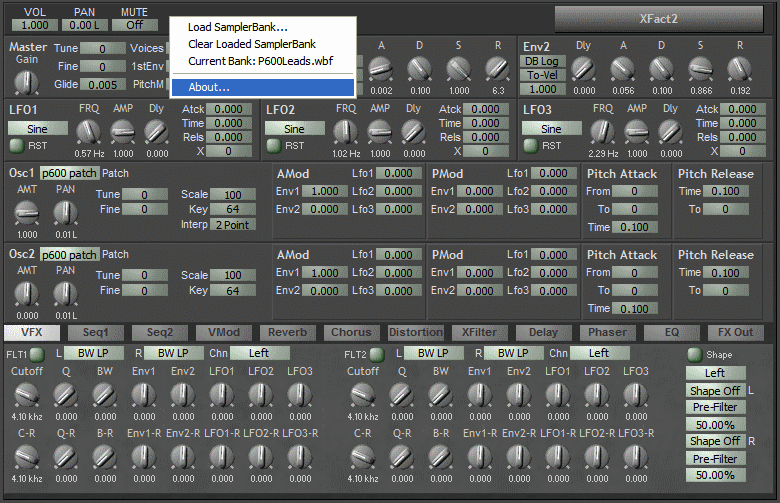Image resolution: width=780 pixels, height=503 pixels.
Task: Open Env2 DB Log mode selector
Action: click(x=543, y=61)
